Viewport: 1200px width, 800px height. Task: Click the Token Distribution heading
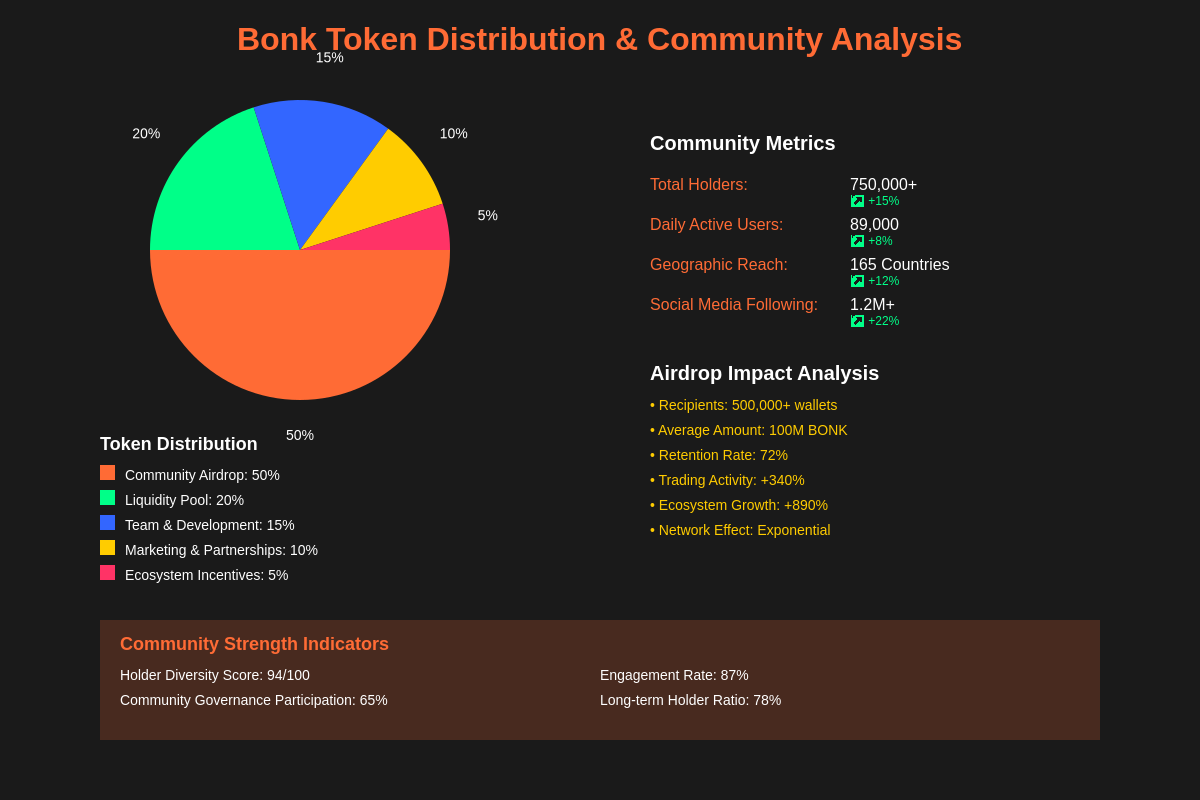179,444
